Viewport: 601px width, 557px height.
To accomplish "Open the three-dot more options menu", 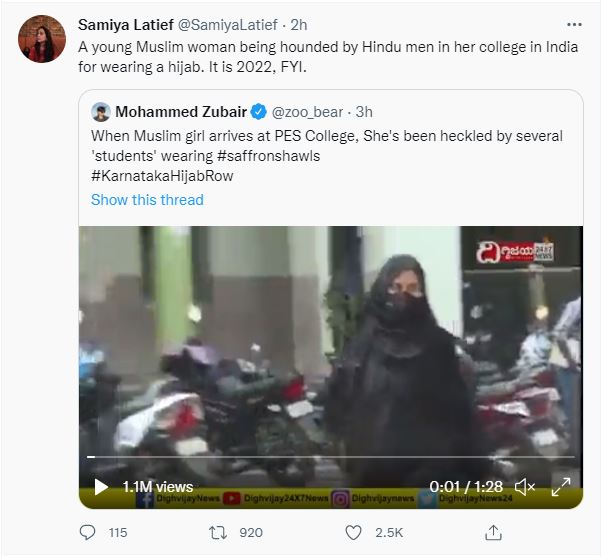I will tap(573, 24).
